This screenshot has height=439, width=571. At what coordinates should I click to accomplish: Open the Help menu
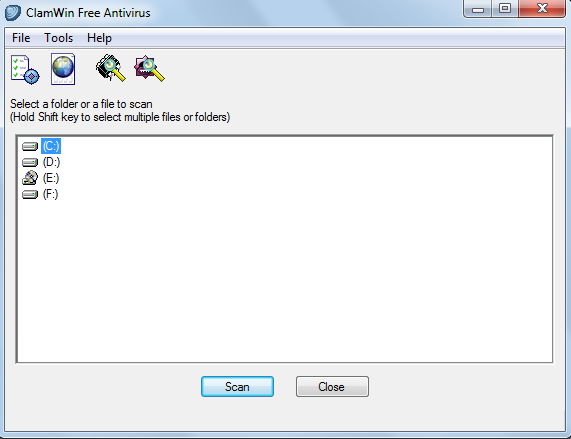99,38
